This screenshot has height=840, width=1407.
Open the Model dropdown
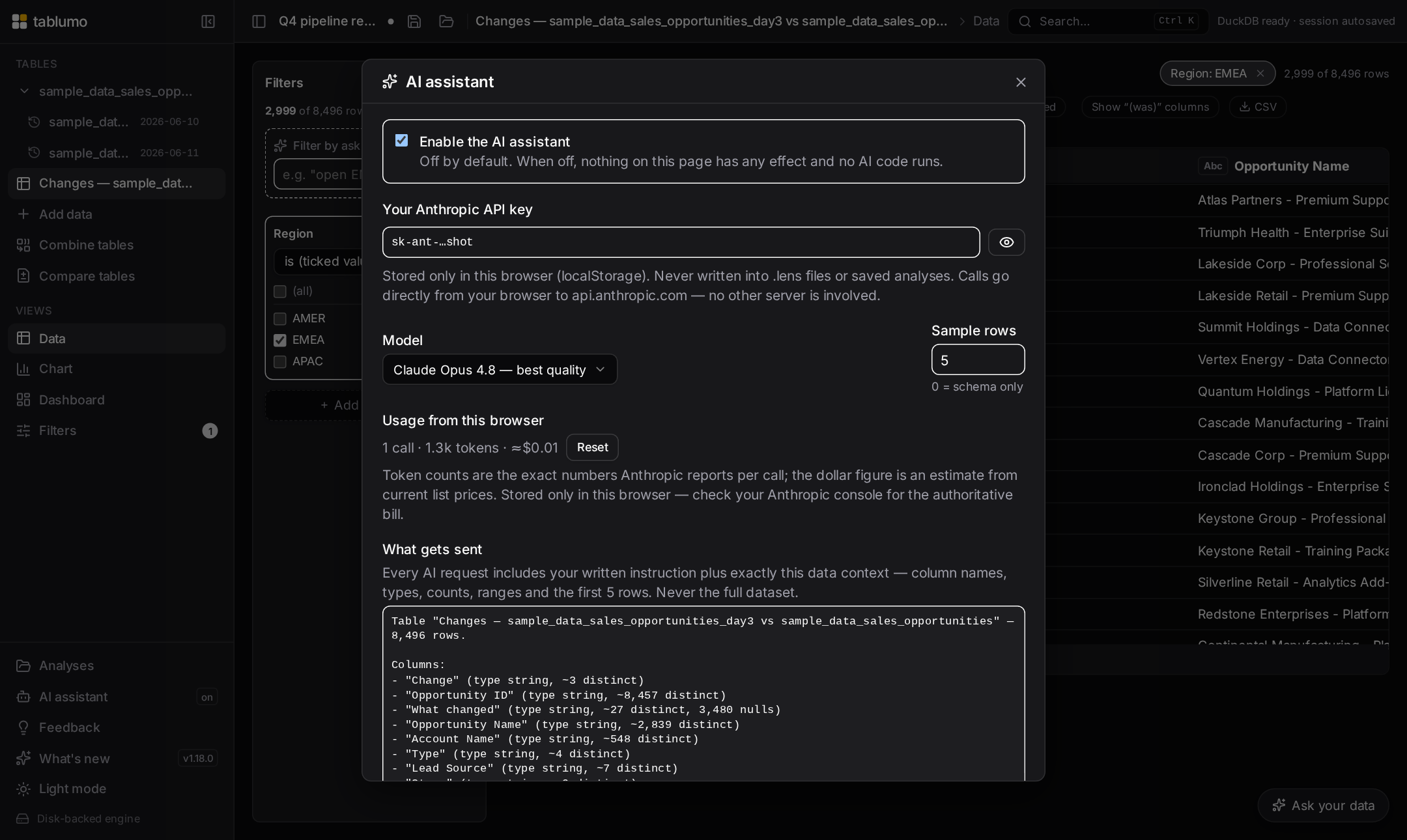[500, 369]
